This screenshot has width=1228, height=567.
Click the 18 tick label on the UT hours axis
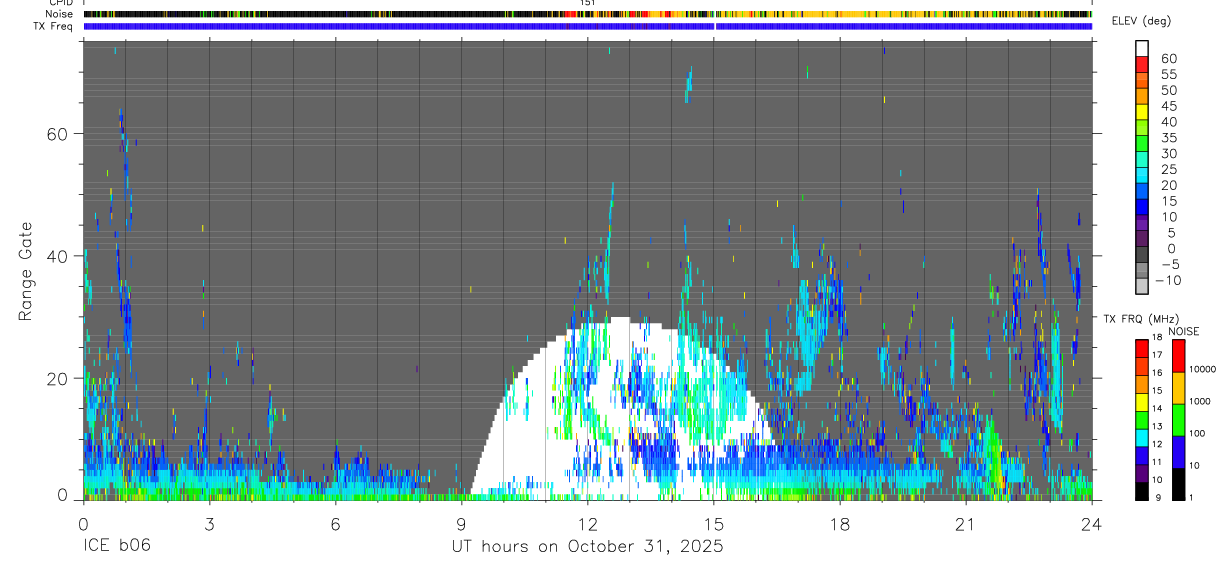tap(840, 524)
